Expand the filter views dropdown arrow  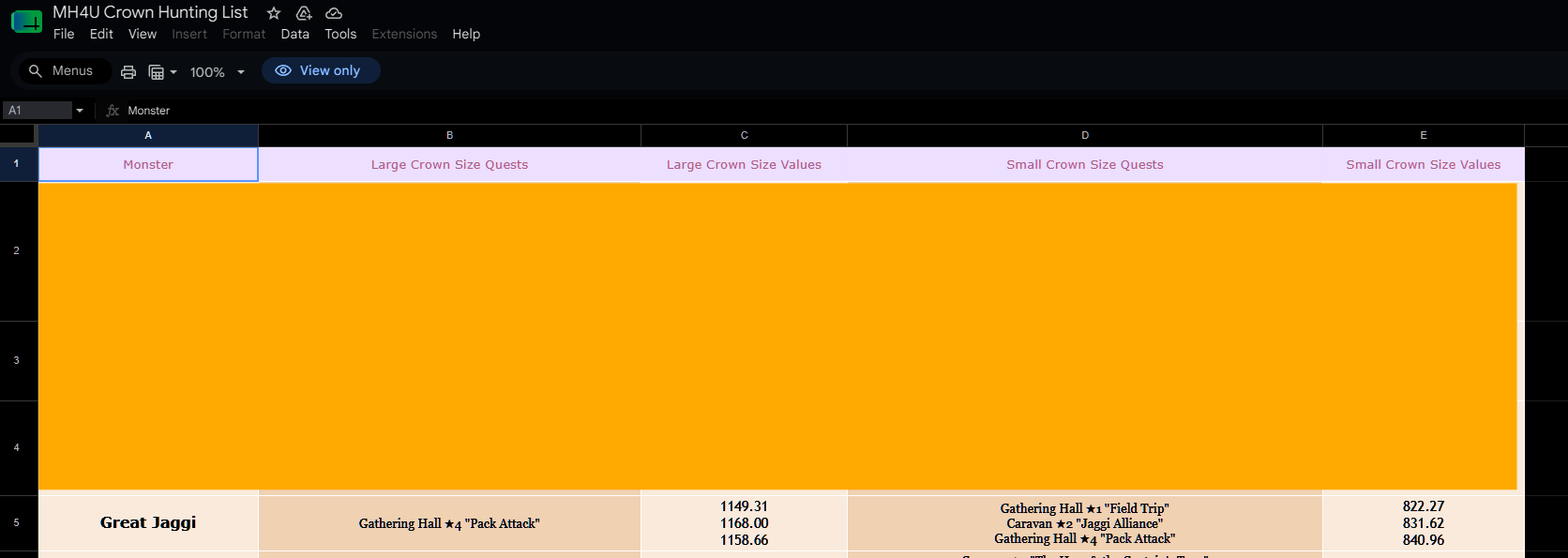173,72
